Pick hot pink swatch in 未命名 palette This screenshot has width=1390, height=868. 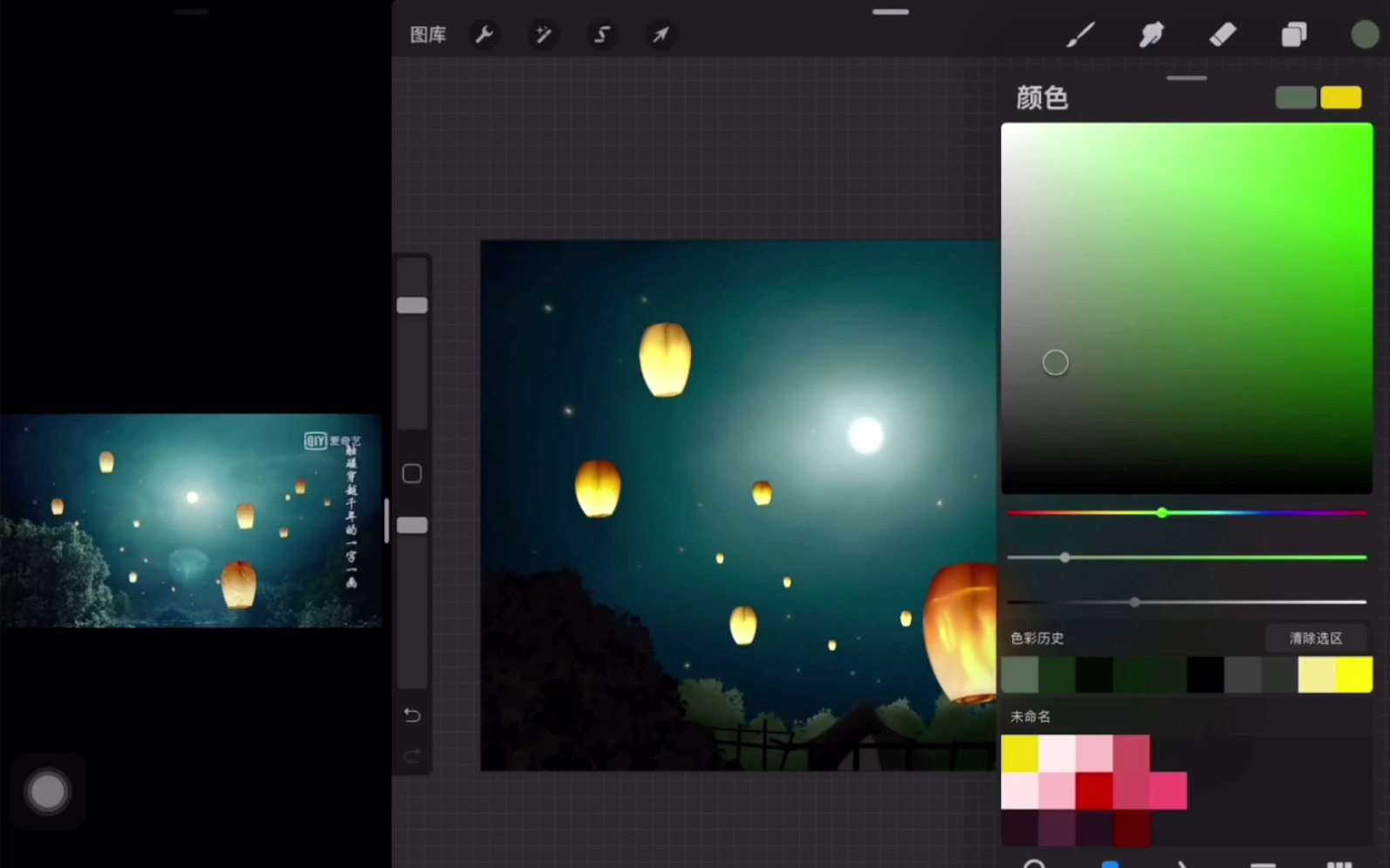coord(1167,791)
